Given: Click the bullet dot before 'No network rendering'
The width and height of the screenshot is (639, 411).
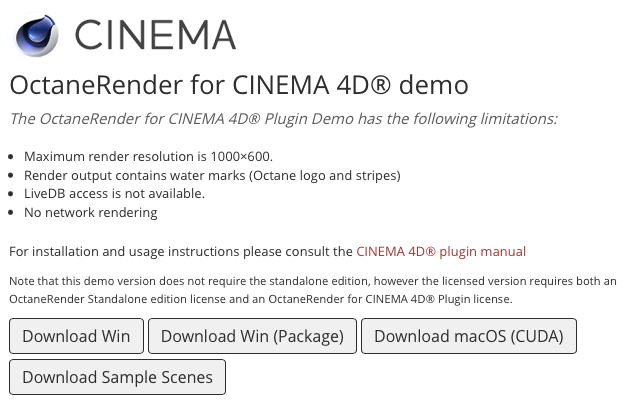Looking at the screenshot, I should pyautogui.click(x=11, y=212).
